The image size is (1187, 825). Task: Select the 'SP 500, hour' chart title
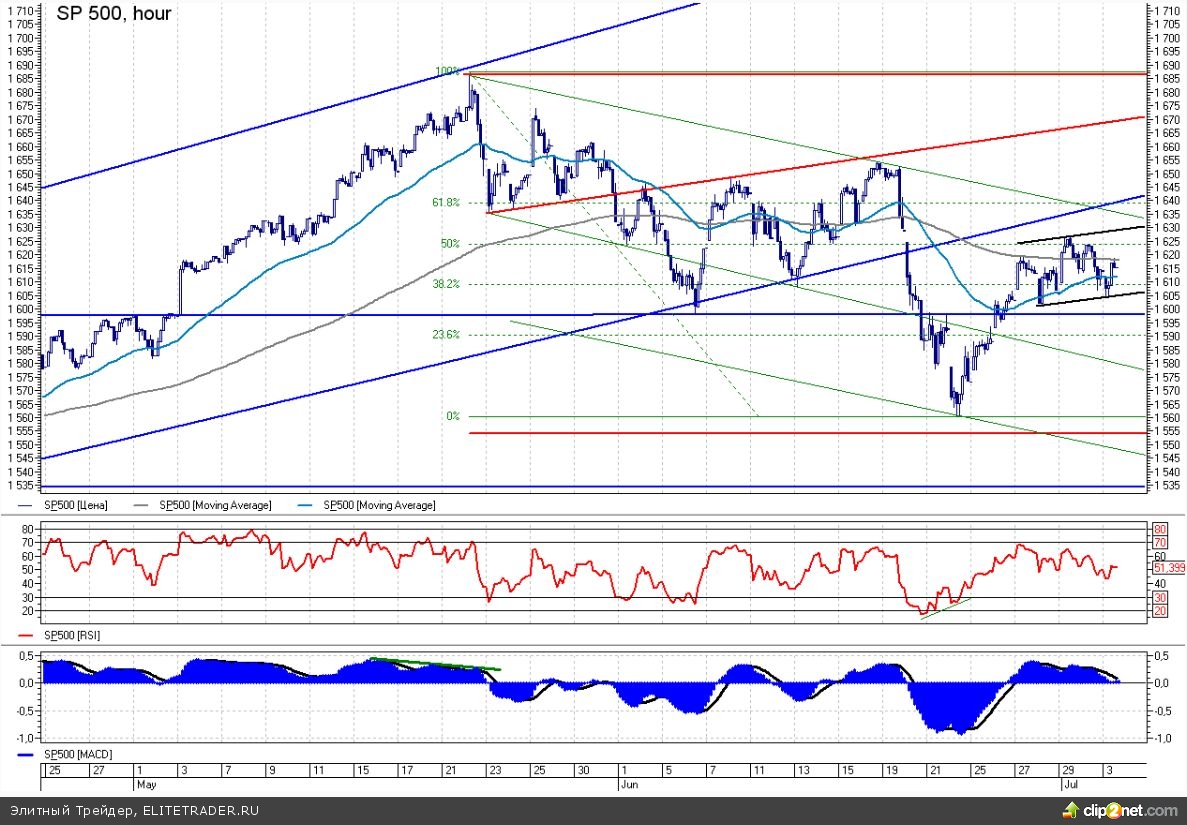113,13
